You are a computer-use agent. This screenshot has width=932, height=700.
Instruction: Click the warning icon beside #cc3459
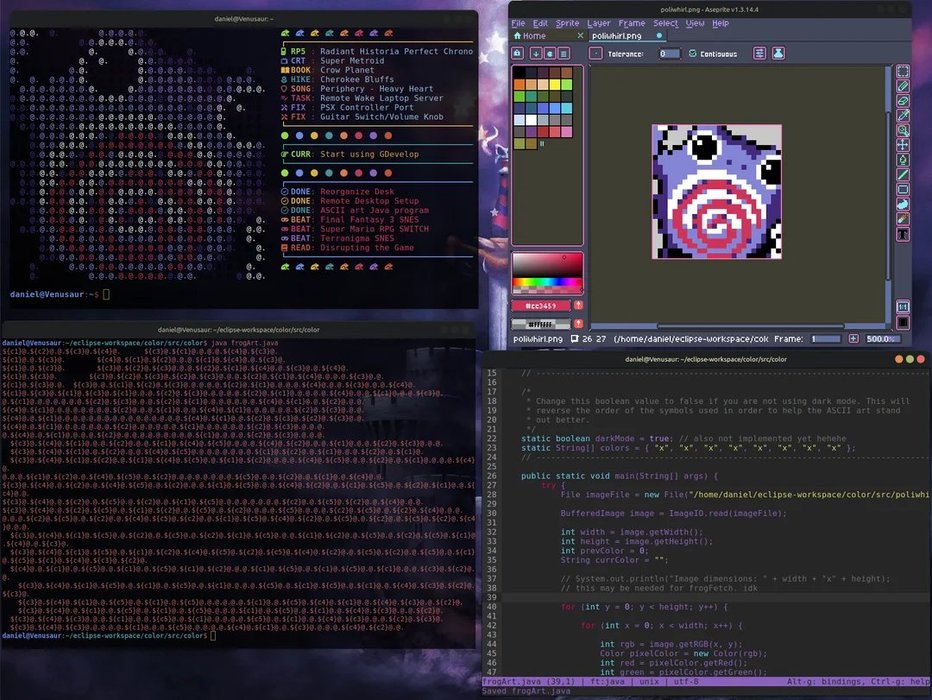[x=578, y=305]
